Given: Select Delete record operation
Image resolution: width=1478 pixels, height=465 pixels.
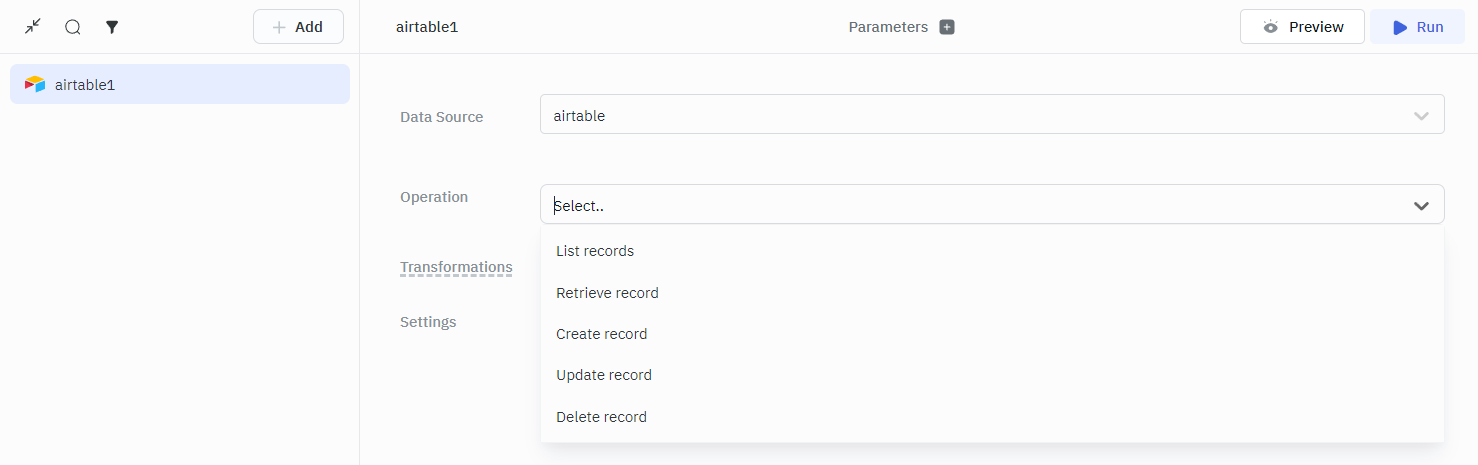Looking at the screenshot, I should [601, 417].
